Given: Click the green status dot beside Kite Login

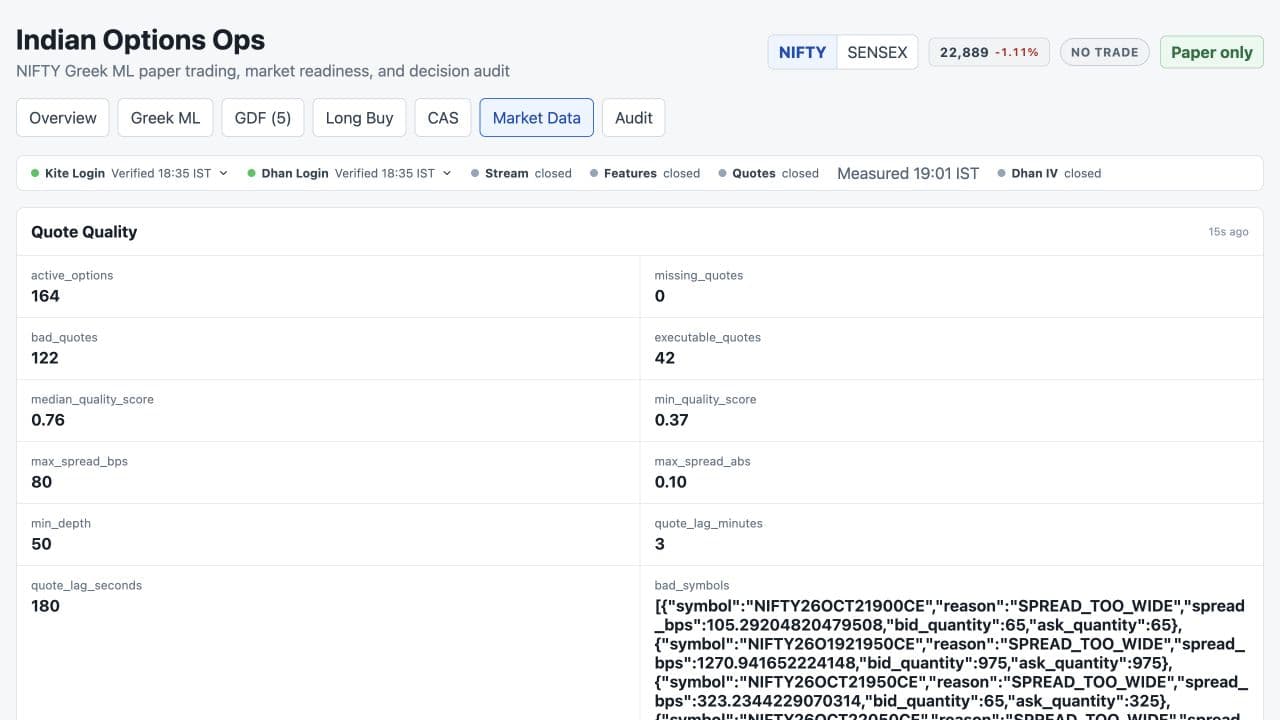Looking at the screenshot, I should [35, 173].
